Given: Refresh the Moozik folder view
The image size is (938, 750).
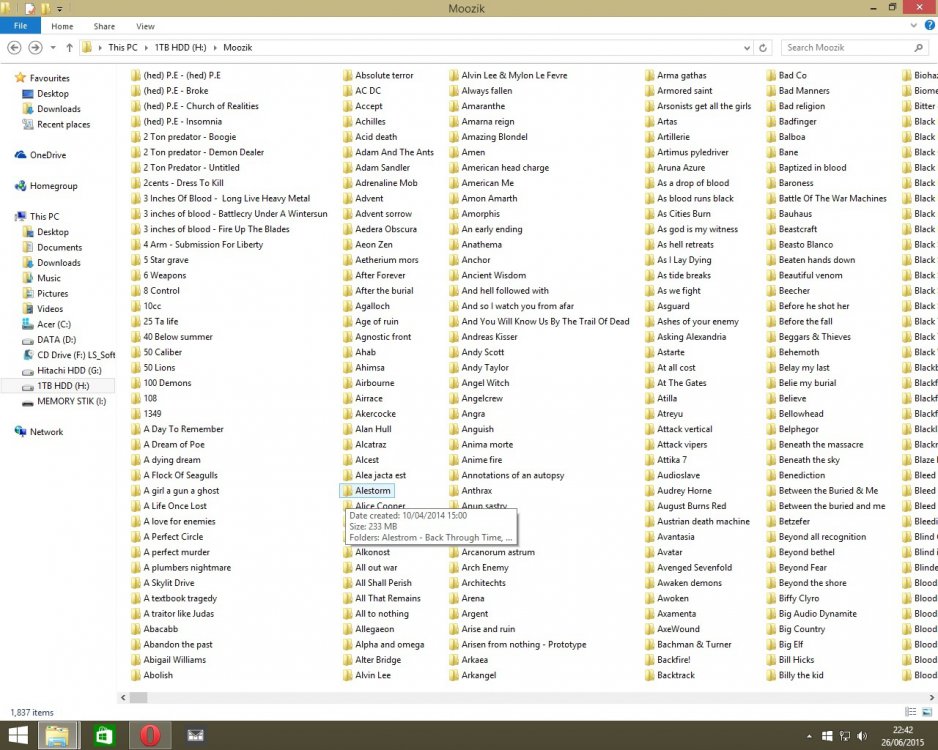Looking at the screenshot, I should click(763, 47).
